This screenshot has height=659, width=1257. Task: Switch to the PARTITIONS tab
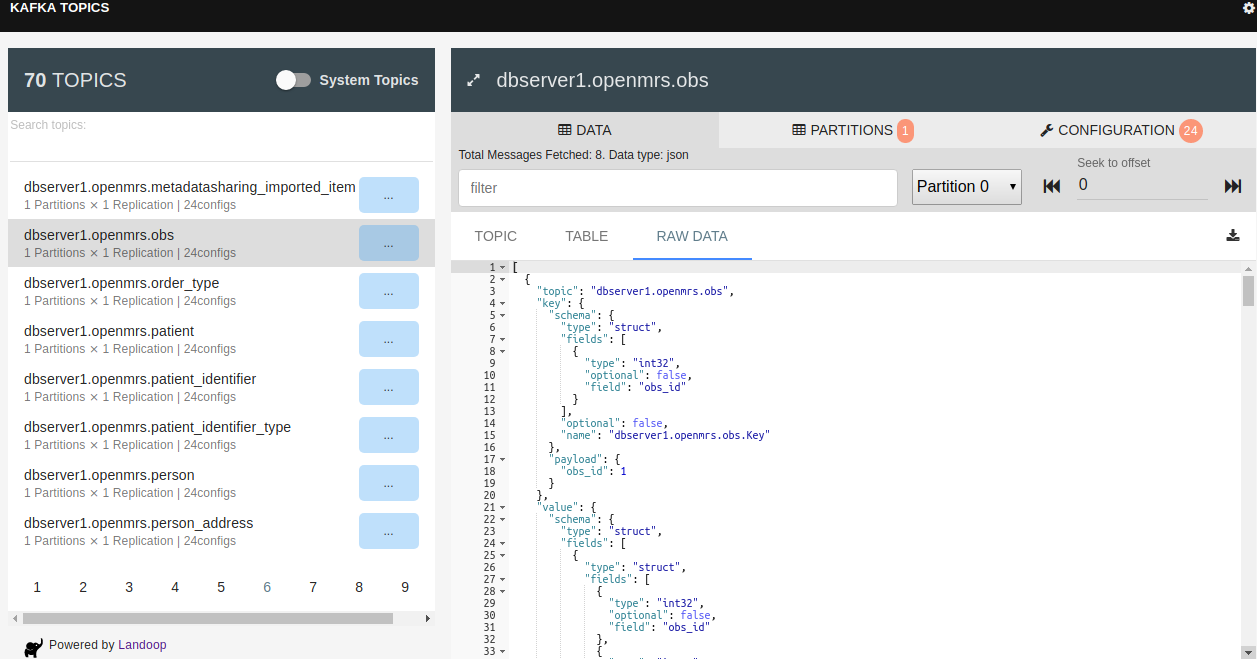pyautogui.click(x=852, y=130)
